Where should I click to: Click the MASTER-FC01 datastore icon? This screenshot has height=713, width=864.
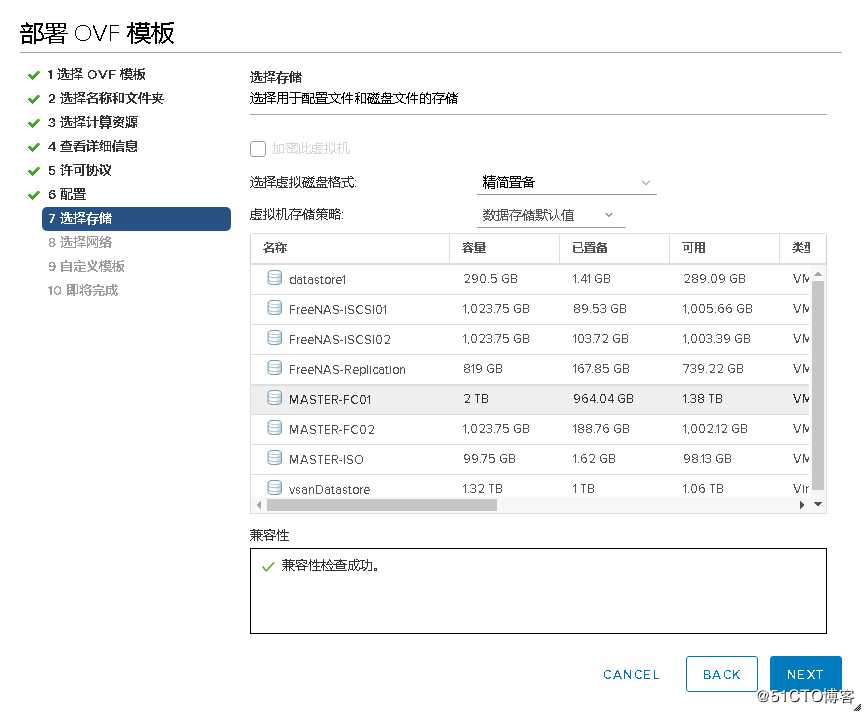click(274, 397)
